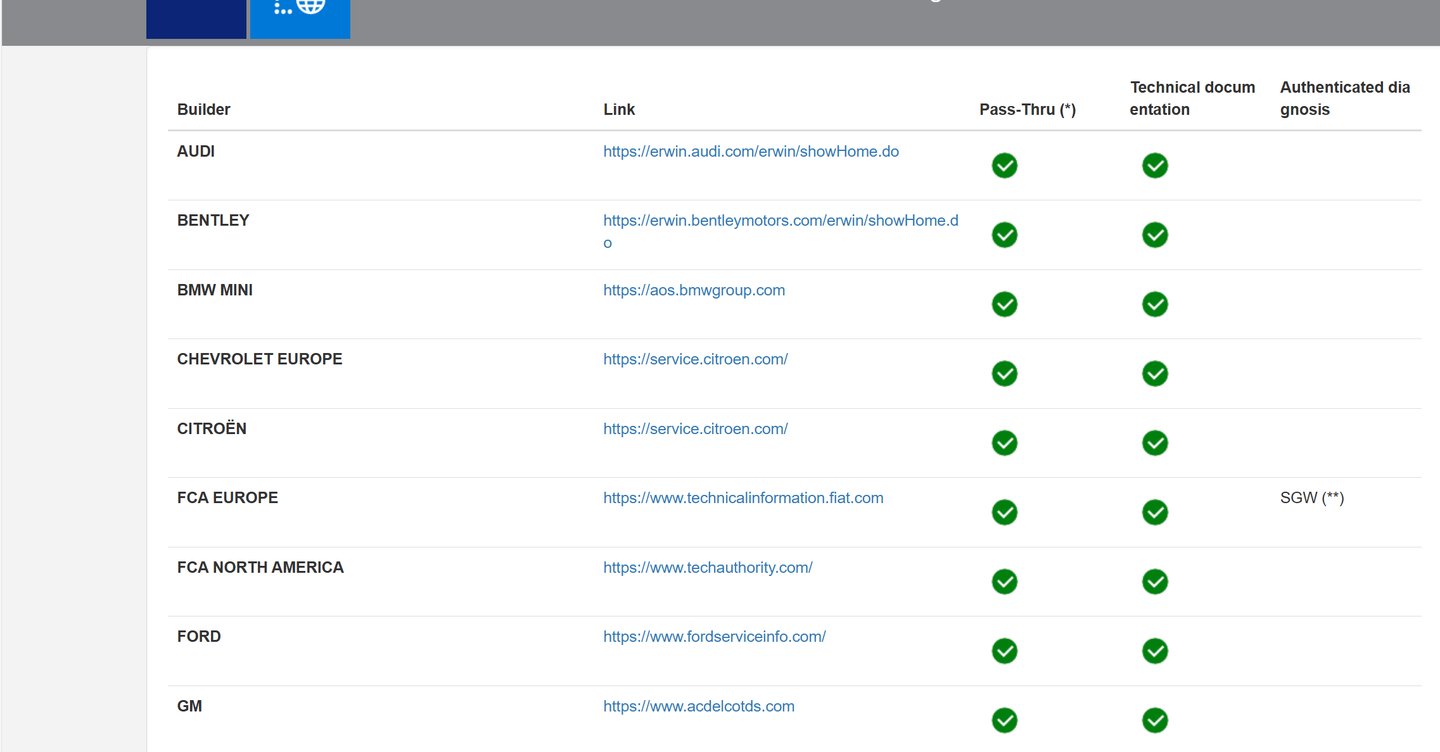Click CHEVROLET EUROPE Technical documentation checkmark
The height and width of the screenshot is (752, 1440).
tap(1155, 374)
